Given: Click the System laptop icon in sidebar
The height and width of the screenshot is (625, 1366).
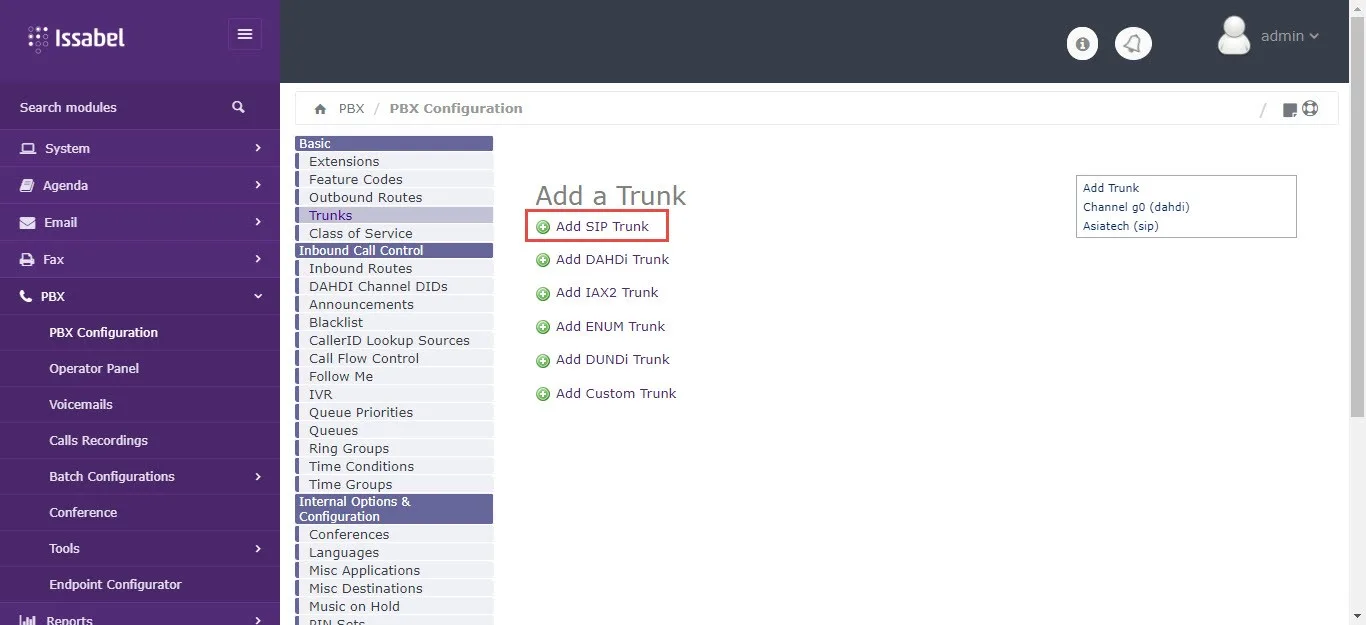Looking at the screenshot, I should click(28, 148).
